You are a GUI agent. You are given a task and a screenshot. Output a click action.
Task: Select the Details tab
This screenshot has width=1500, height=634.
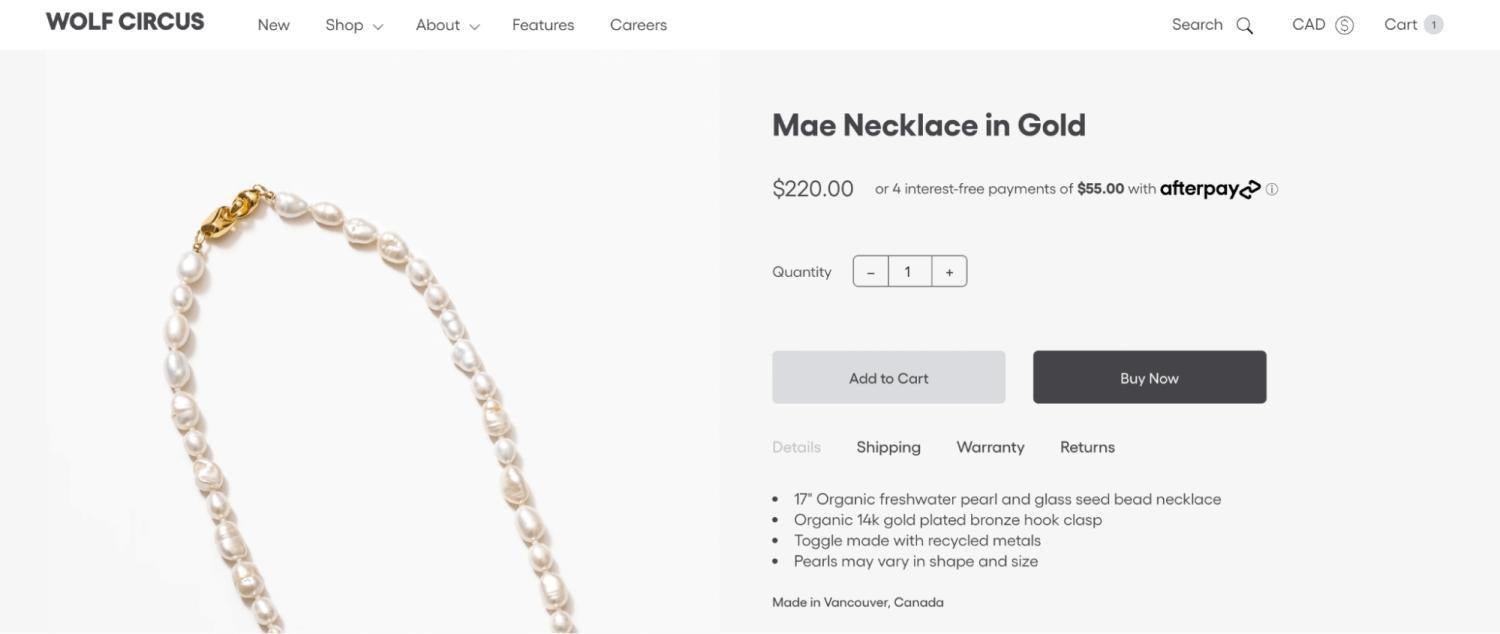pyautogui.click(x=796, y=447)
